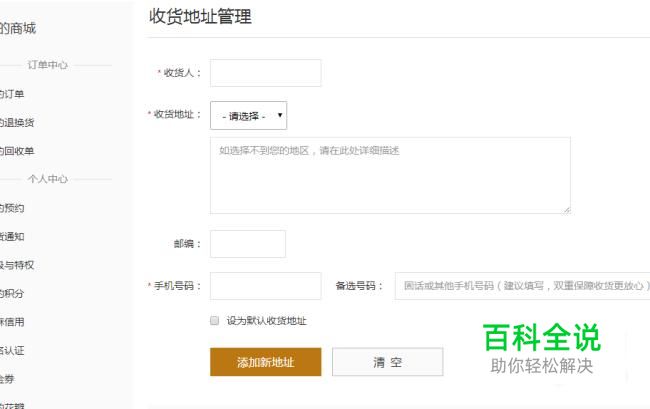Click the 设为默认收货地址 label text
This screenshot has width=650, height=409.
pos(267,321)
